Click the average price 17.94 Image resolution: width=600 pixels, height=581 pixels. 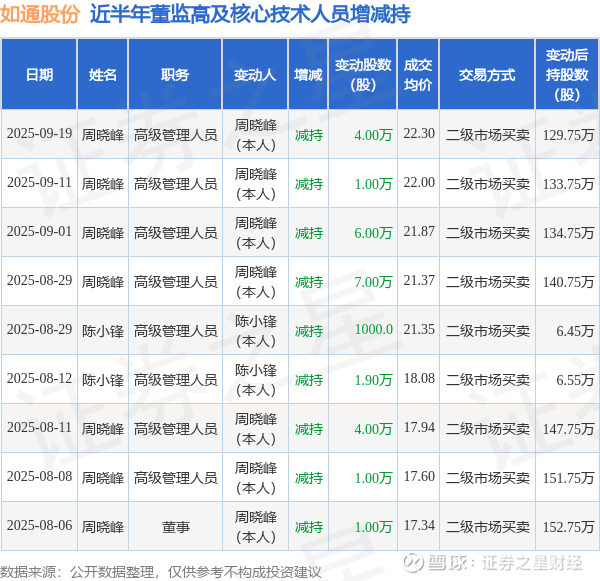[x=419, y=428]
